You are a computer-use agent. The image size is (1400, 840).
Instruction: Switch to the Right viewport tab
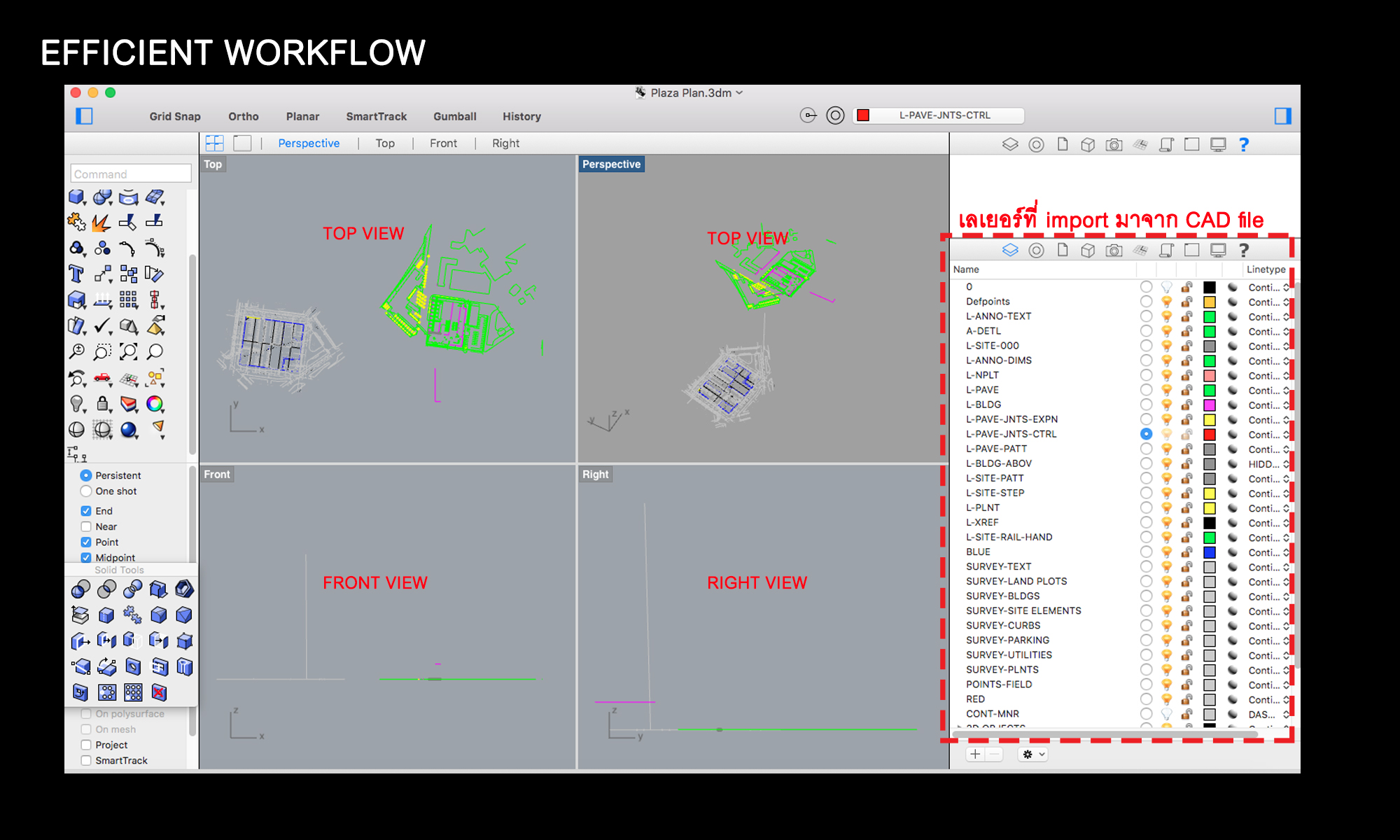[505, 143]
